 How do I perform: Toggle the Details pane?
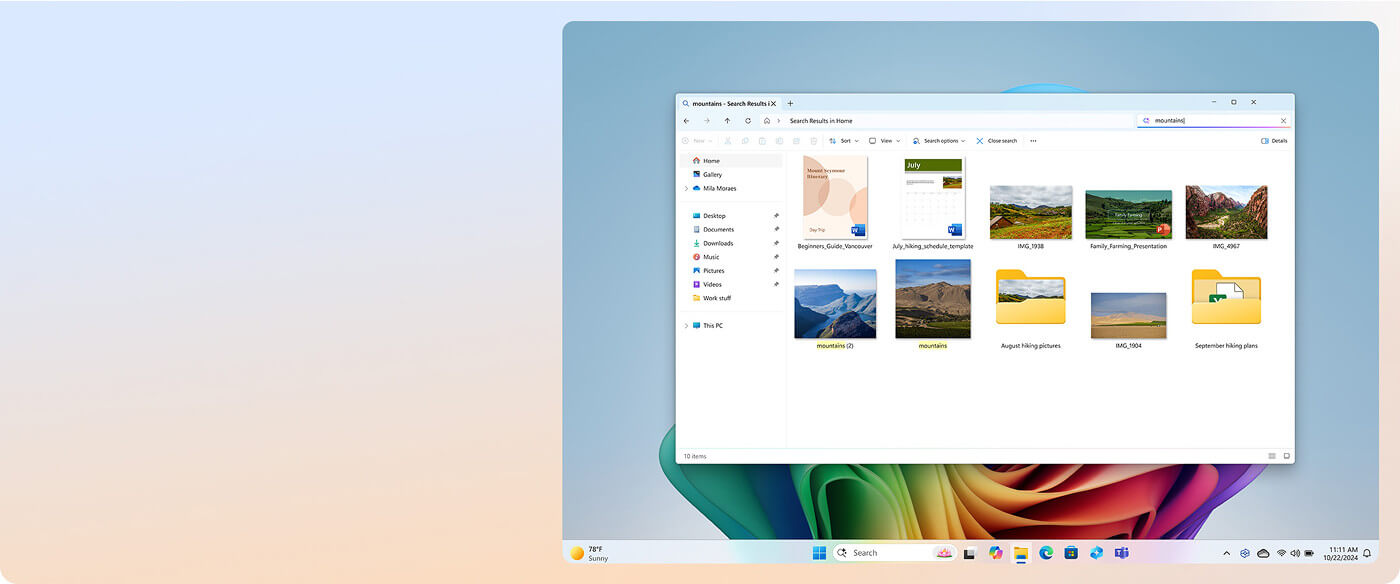click(1274, 141)
